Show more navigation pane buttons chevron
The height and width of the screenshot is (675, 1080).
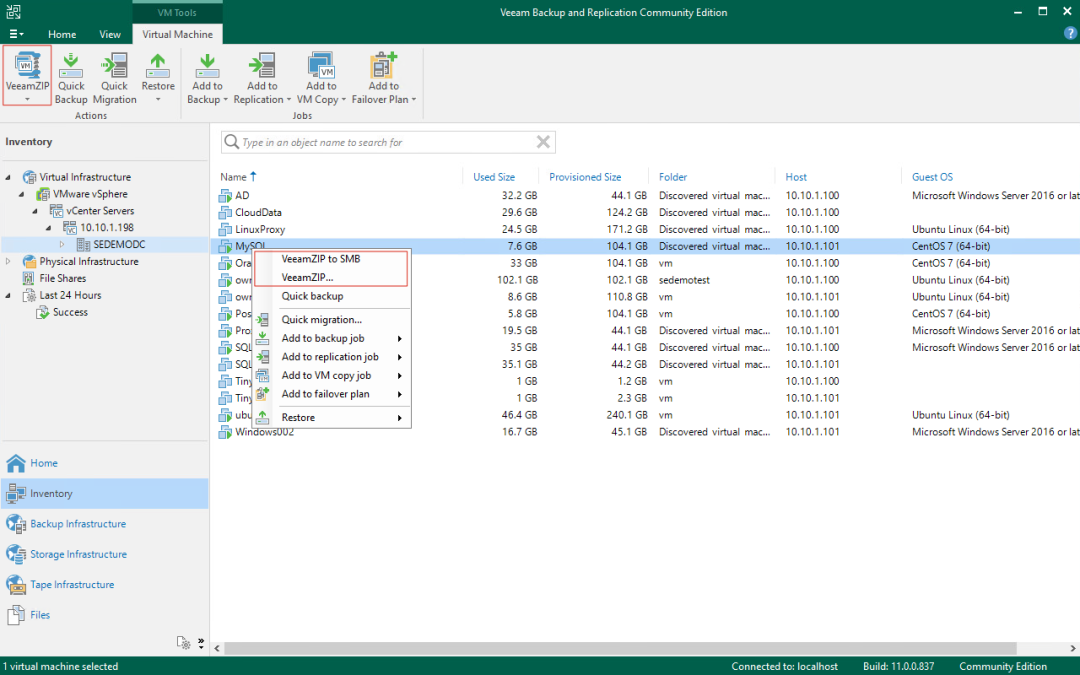[201, 643]
